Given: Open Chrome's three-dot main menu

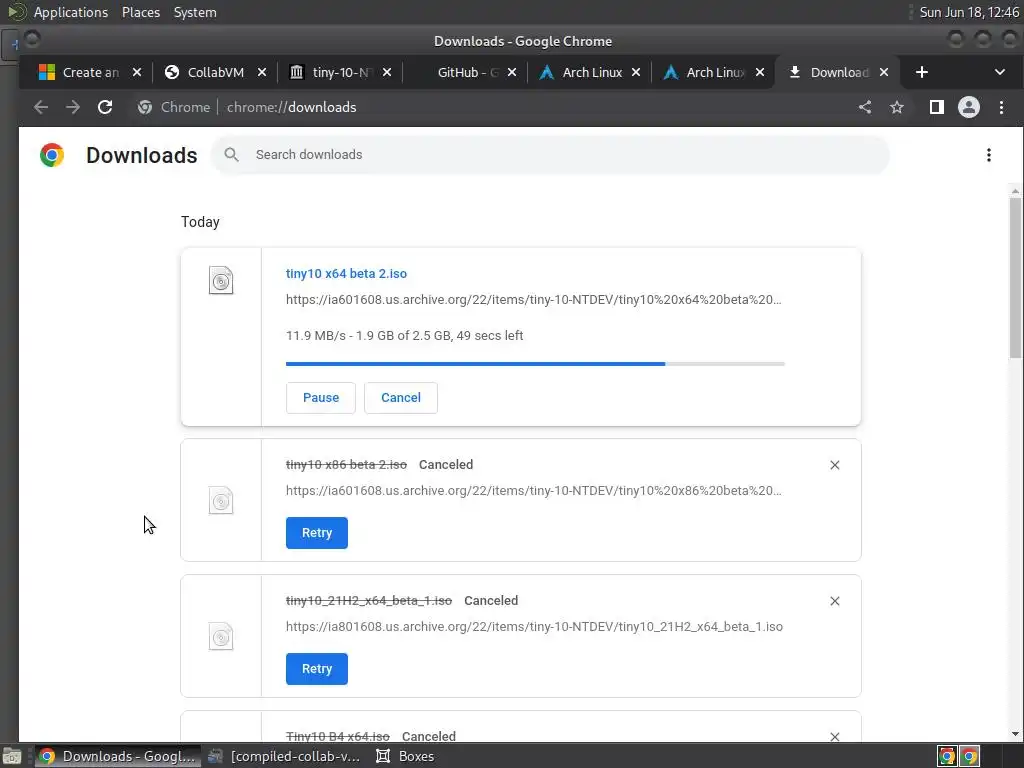Looking at the screenshot, I should point(1001,107).
